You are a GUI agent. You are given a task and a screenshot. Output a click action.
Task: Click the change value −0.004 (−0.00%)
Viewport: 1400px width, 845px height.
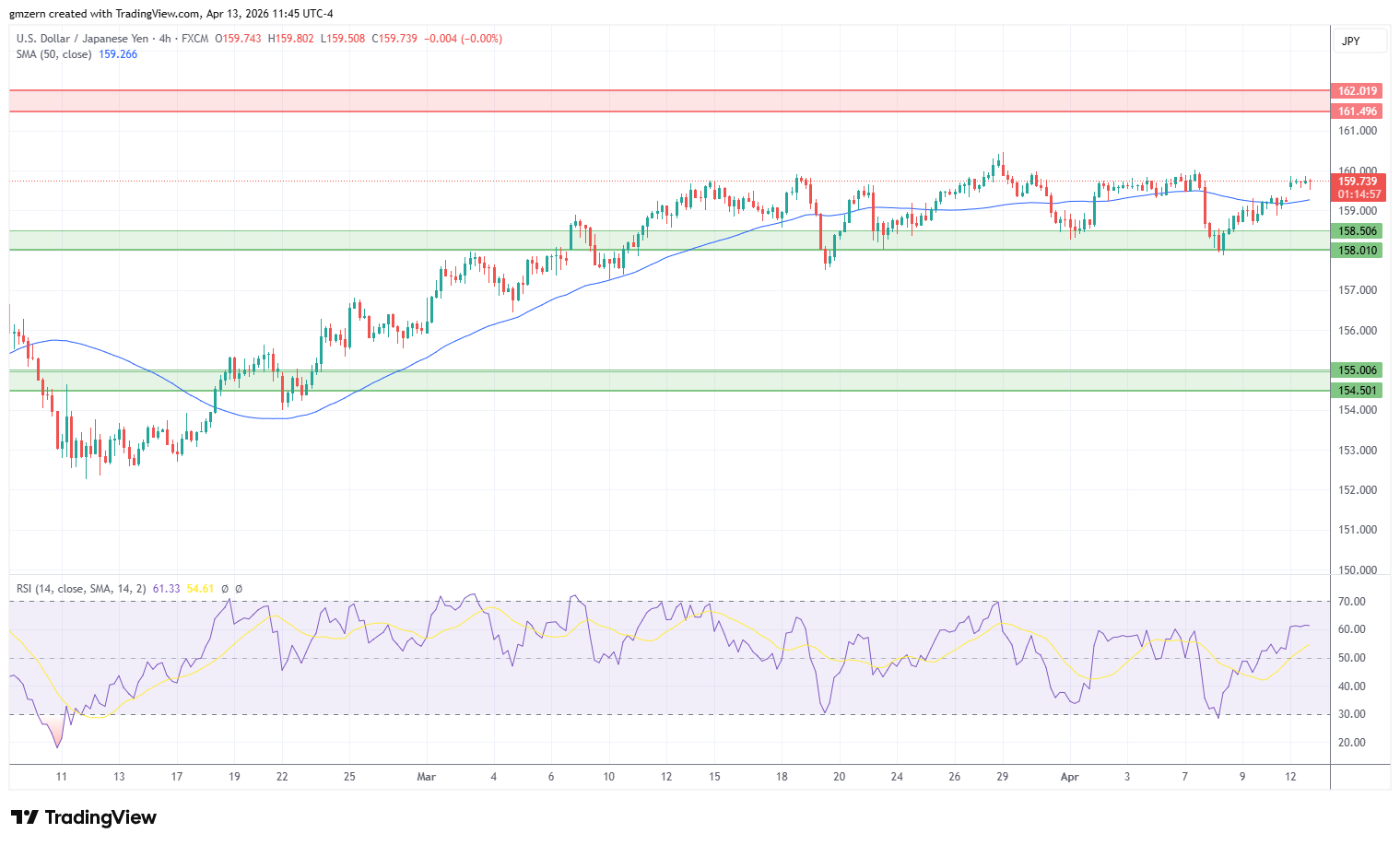463,39
